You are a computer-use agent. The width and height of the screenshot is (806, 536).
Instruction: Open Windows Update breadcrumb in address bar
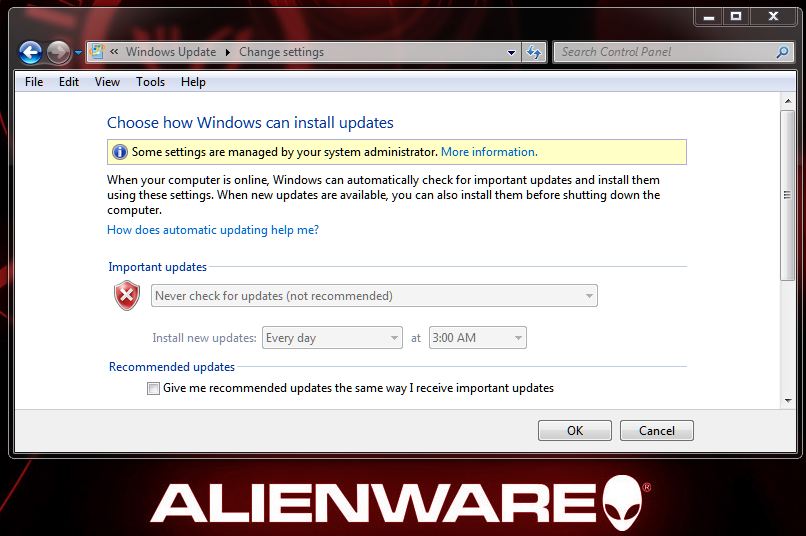click(x=171, y=52)
